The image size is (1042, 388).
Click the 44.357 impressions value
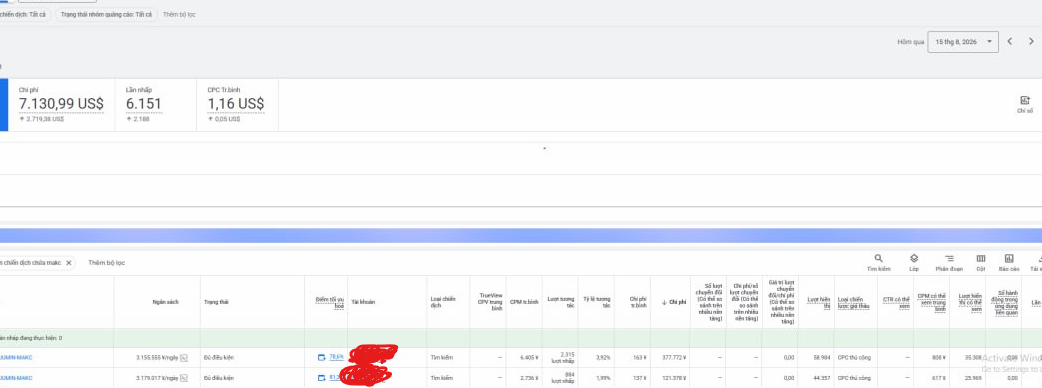coord(822,377)
